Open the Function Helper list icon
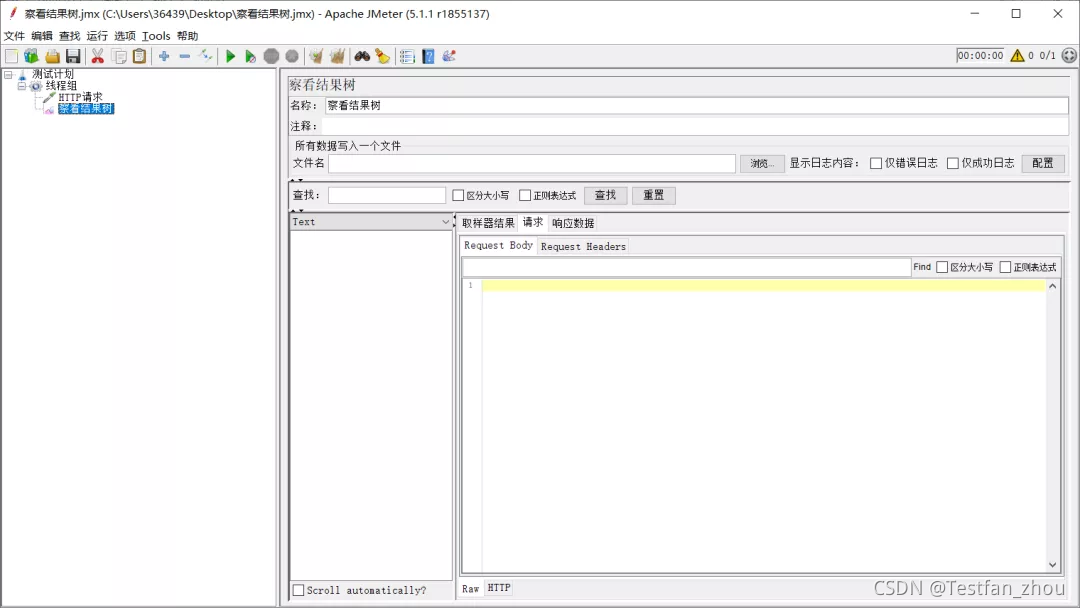Screen dimensions: 1080x608 (x=407, y=56)
